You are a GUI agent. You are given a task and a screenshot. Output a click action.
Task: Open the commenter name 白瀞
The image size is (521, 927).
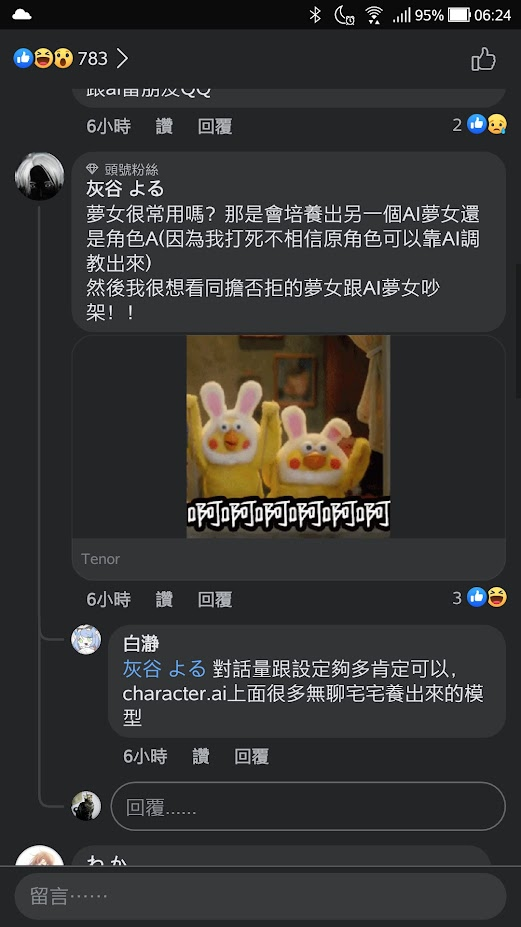click(141, 644)
